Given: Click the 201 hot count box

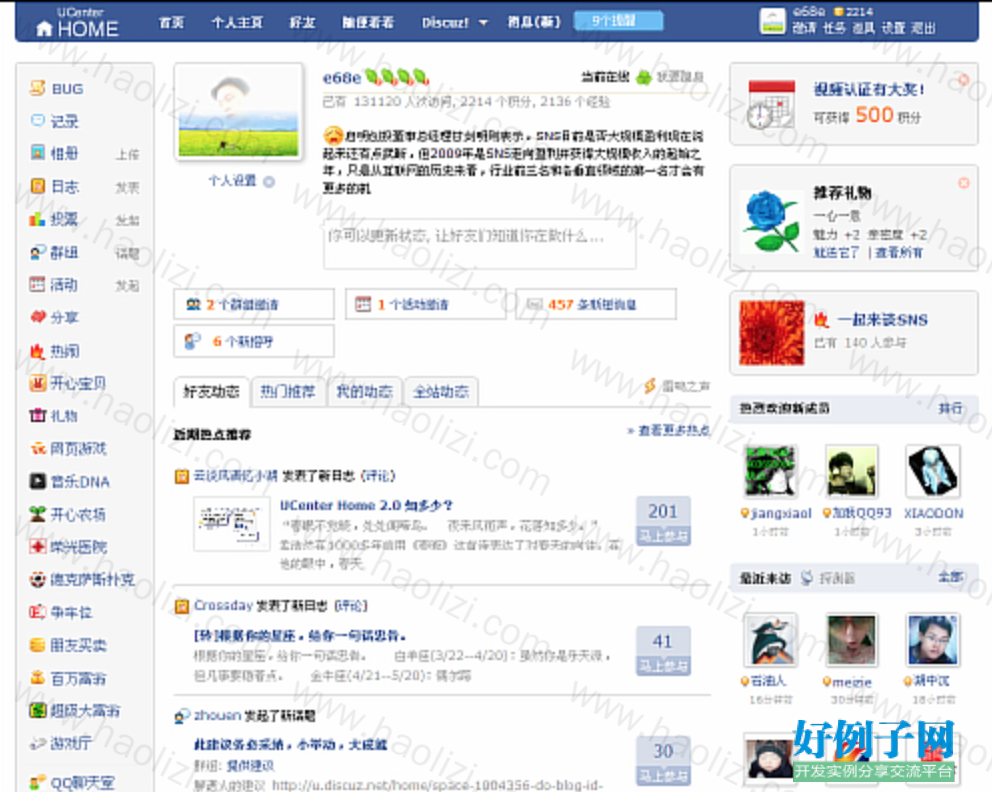Looking at the screenshot, I should [x=663, y=520].
